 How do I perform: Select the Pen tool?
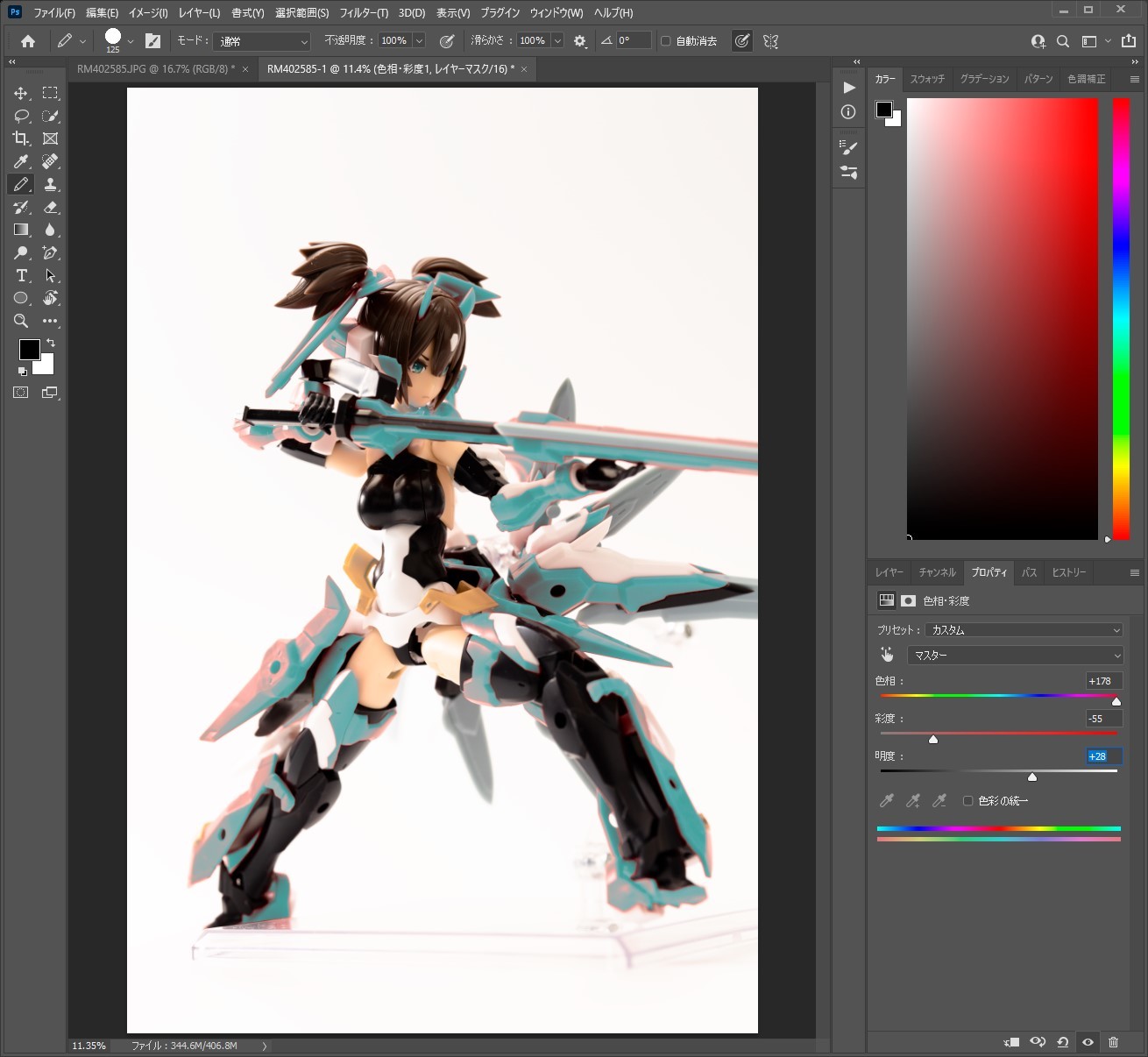point(51,252)
